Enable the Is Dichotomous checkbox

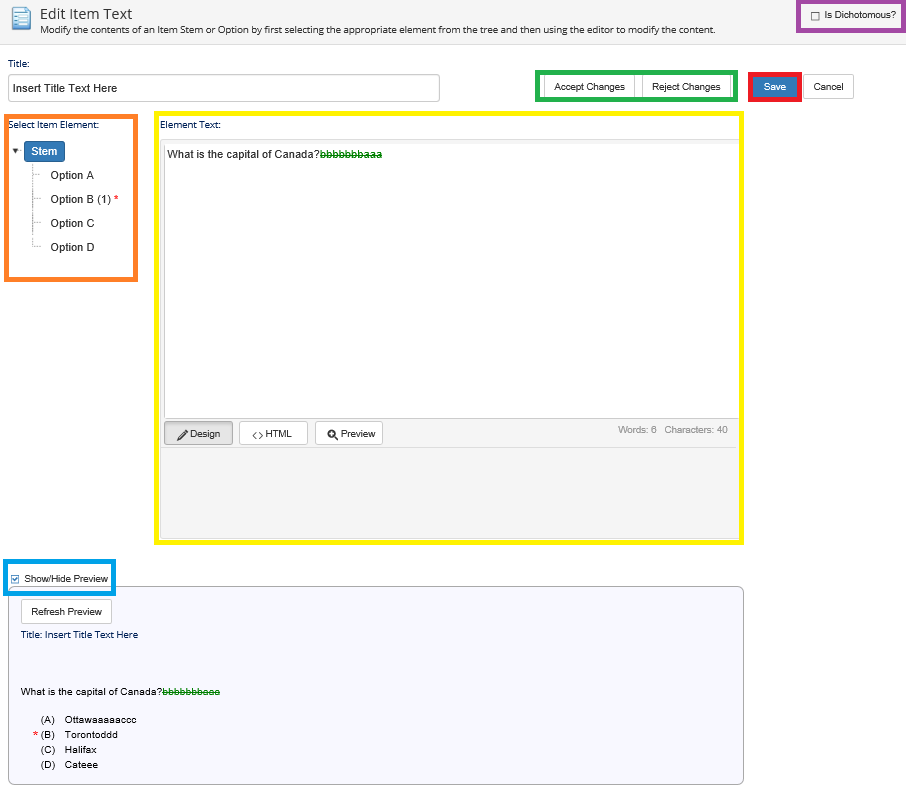(815, 16)
